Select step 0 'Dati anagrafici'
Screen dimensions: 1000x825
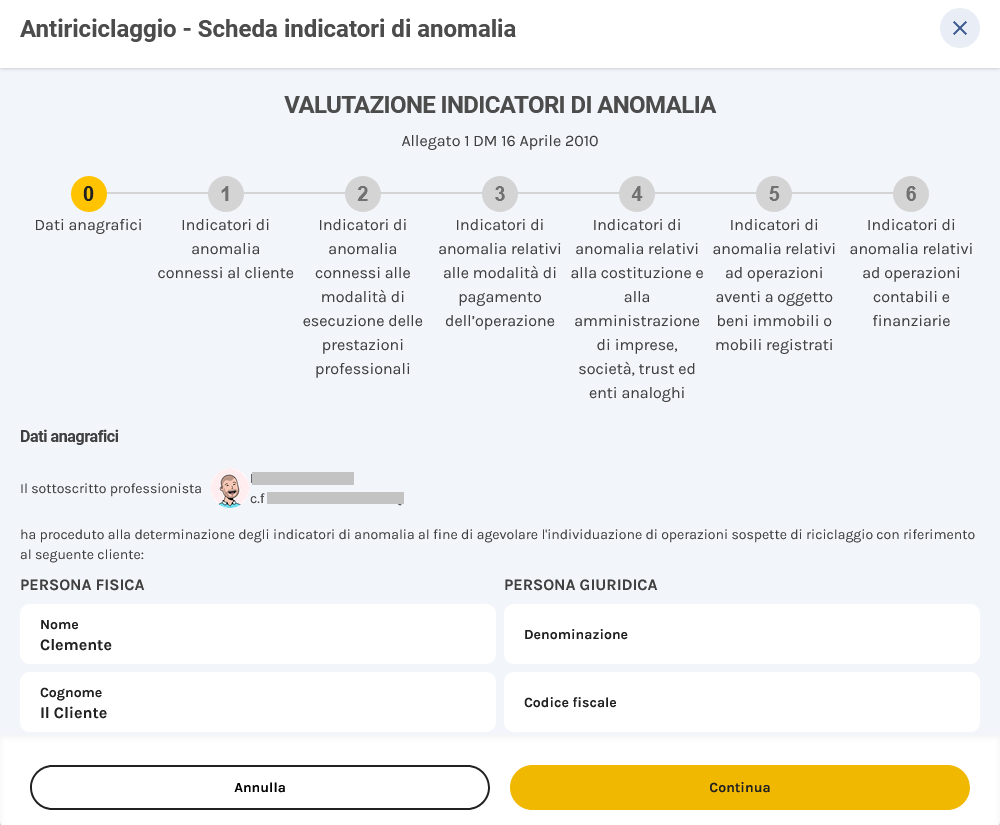pyautogui.click(x=88, y=195)
